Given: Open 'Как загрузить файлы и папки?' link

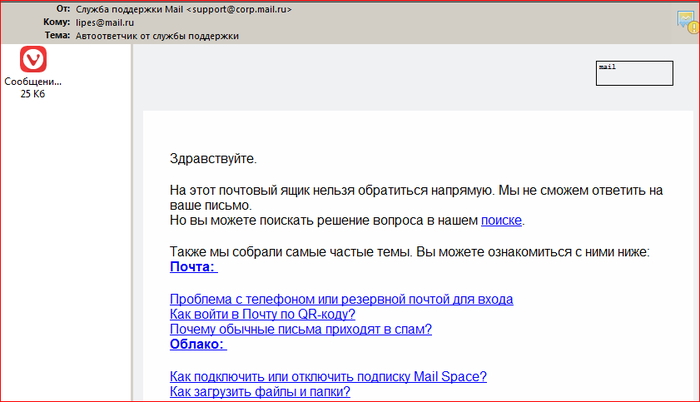Looking at the screenshot, I should point(260,392).
